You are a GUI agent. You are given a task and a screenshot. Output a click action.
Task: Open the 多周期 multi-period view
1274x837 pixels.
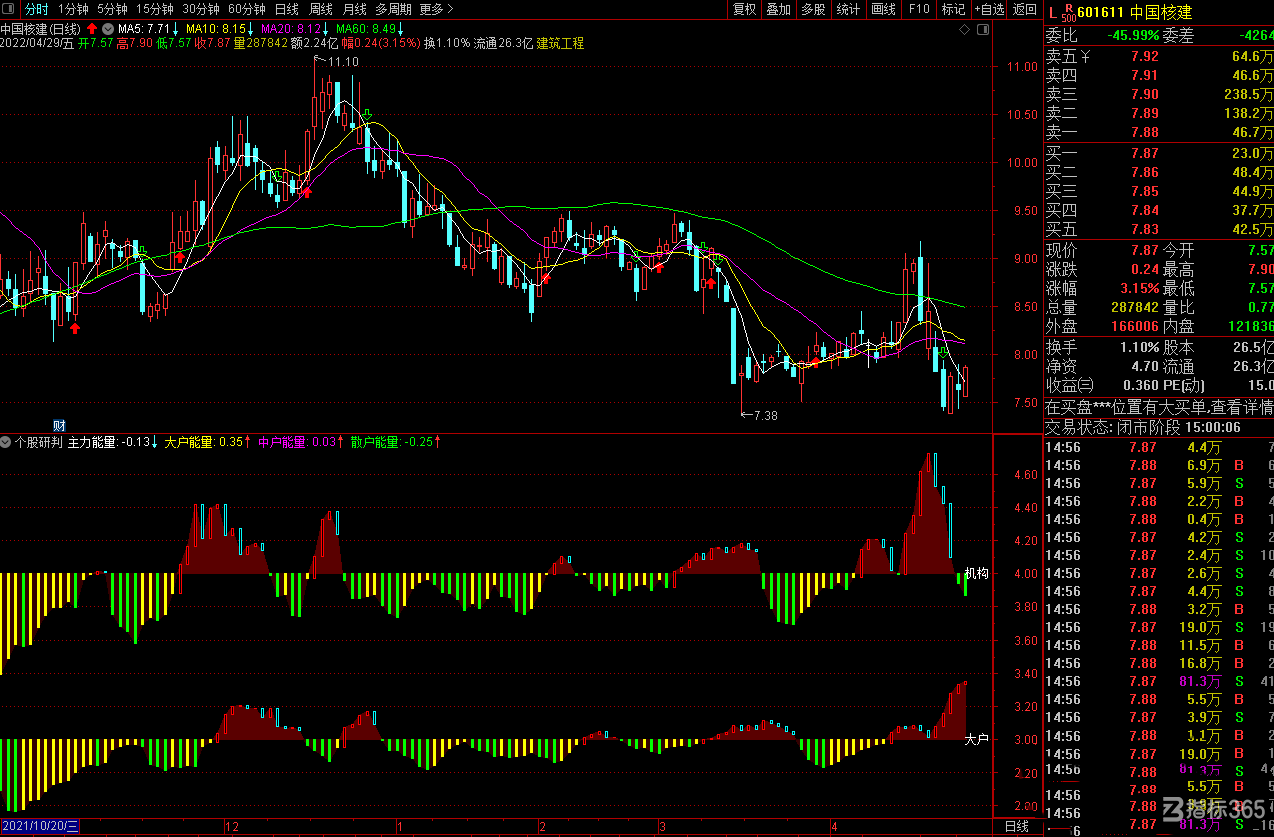pyautogui.click(x=394, y=9)
